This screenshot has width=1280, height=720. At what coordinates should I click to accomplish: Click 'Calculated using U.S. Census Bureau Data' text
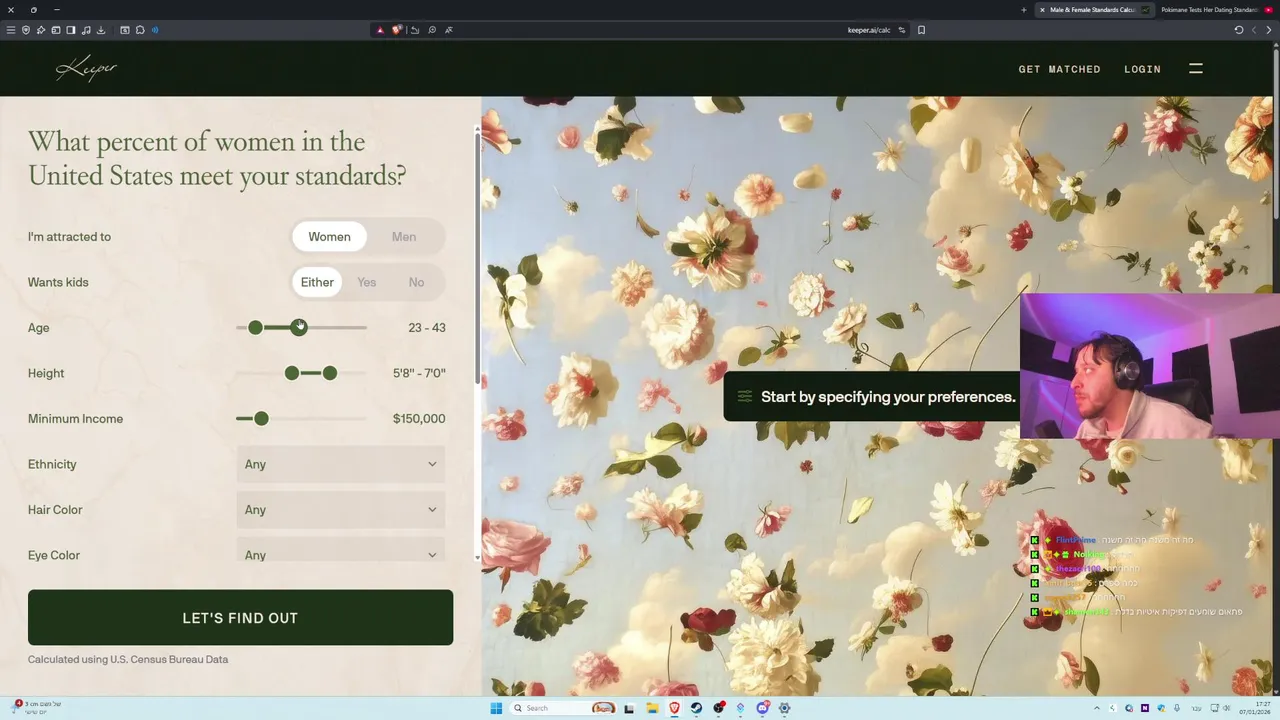coord(128,659)
